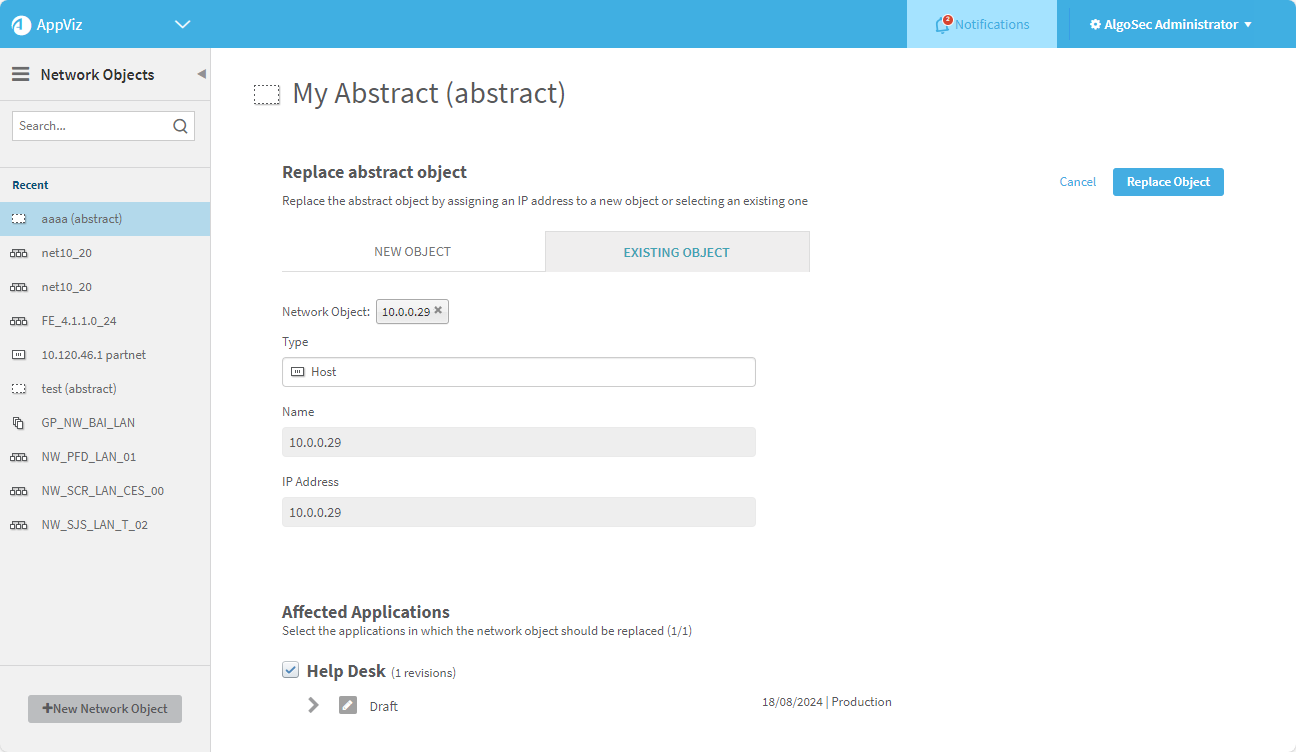Open the notifications bell icon
This screenshot has height=752, width=1296.
coord(942,25)
